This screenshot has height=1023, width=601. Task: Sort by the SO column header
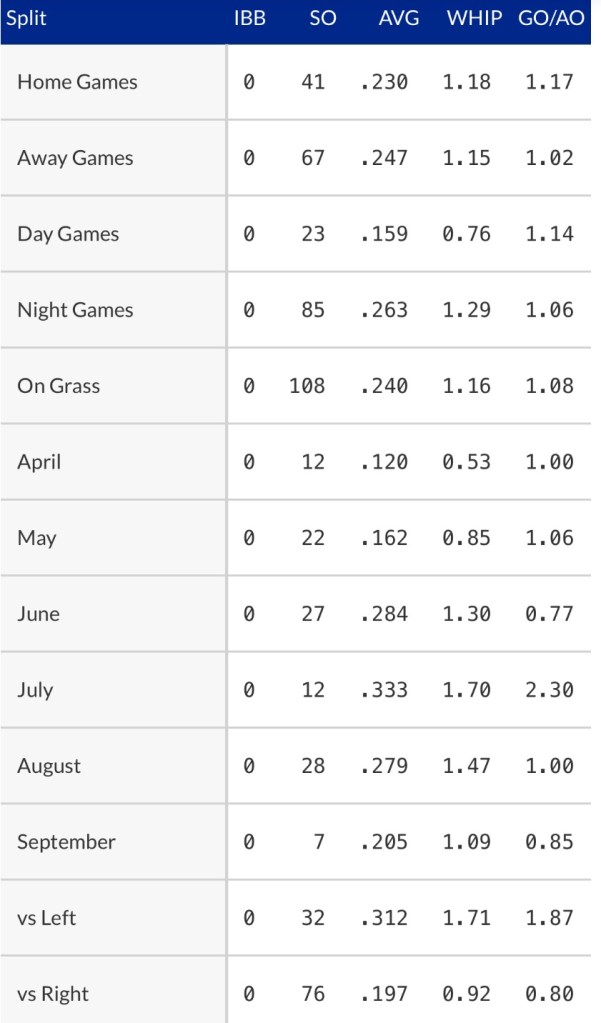(x=322, y=18)
